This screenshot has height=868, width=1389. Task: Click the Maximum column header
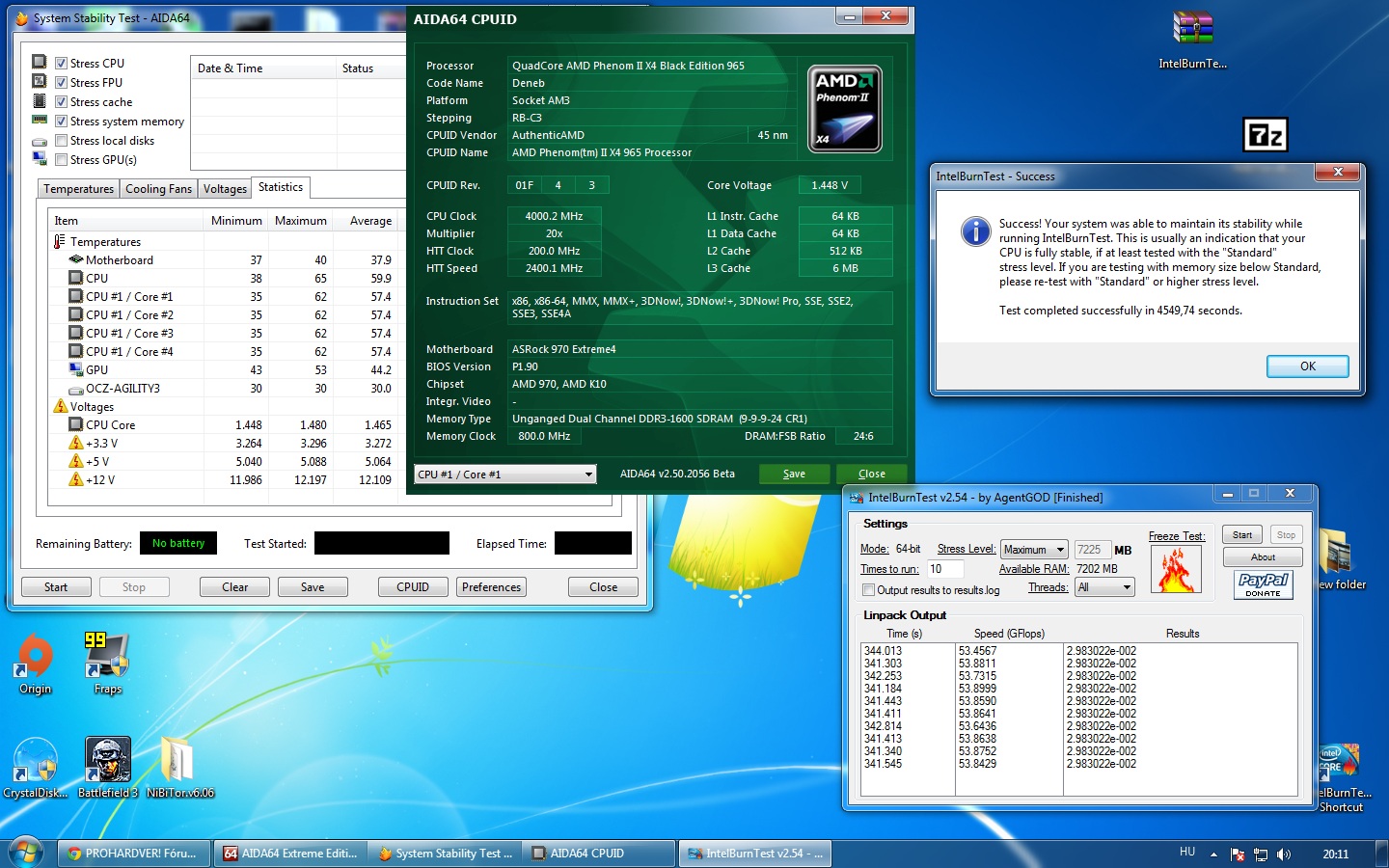[x=301, y=221]
